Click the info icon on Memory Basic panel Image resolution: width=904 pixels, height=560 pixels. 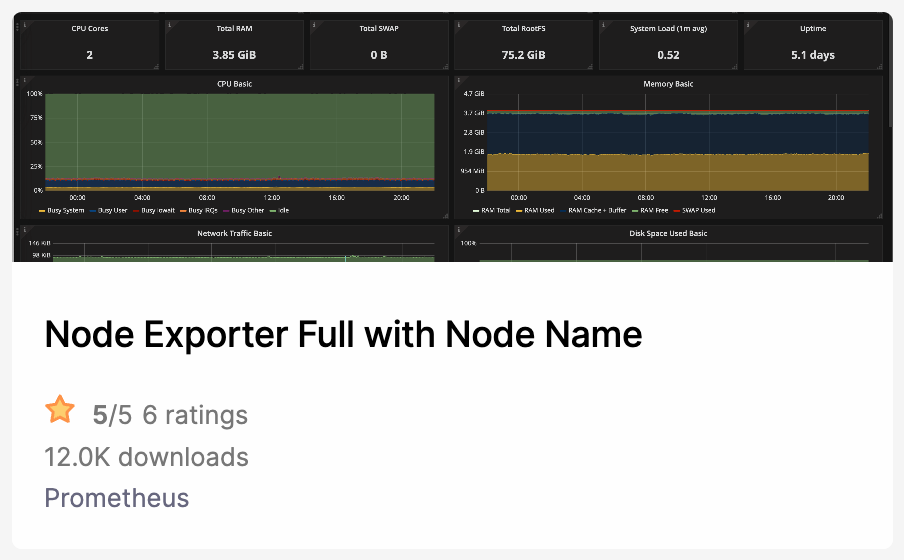[x=458, y=80]
